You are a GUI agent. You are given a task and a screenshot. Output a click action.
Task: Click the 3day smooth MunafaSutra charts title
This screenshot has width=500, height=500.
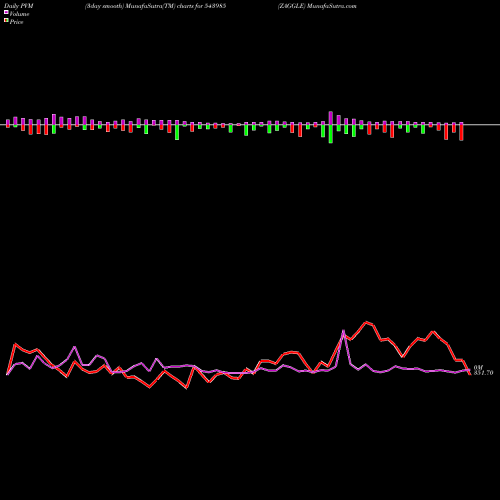coord(155,6)
